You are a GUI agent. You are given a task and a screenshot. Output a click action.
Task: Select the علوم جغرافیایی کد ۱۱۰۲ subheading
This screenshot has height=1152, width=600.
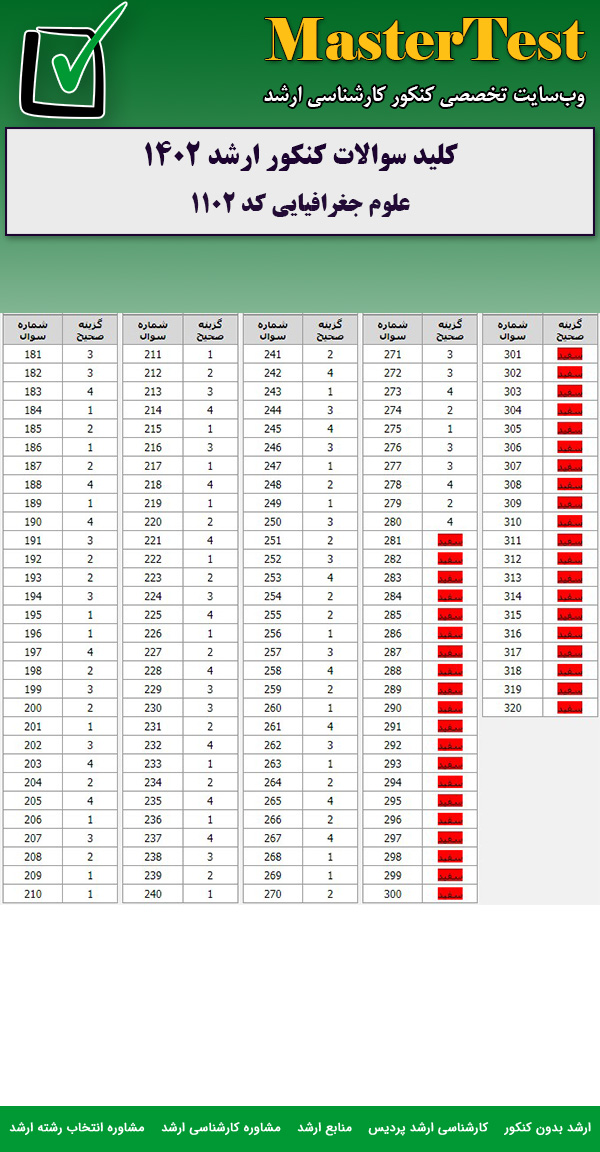(x=301, y=203)
